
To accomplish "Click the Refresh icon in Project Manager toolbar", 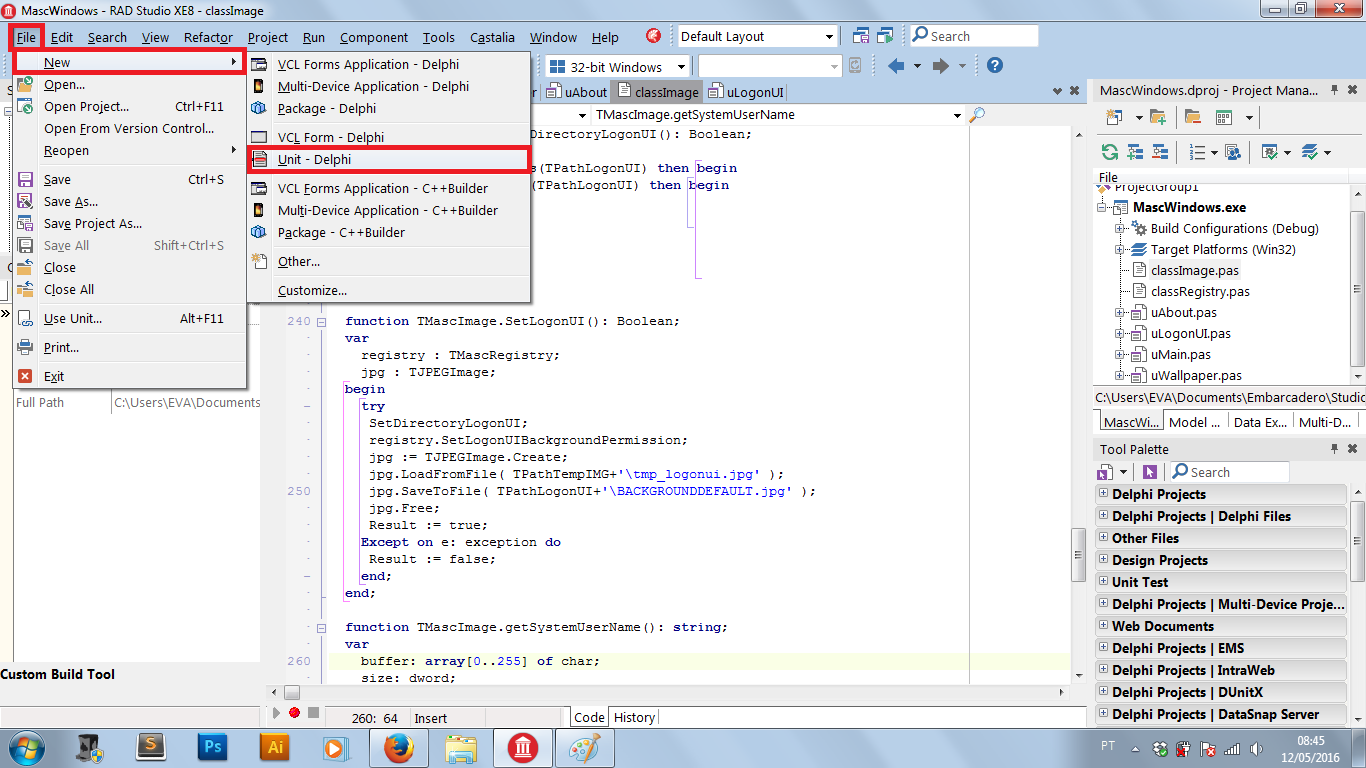I will pos(1110,152).
